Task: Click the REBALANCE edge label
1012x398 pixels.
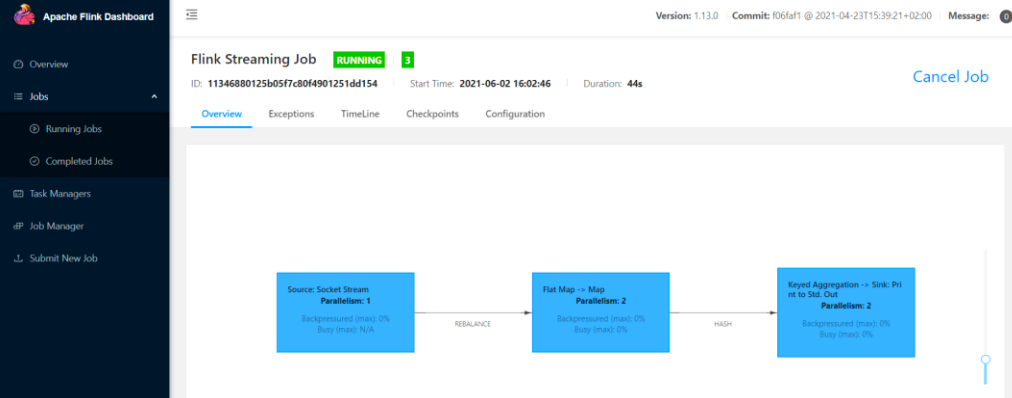Action: (x=473, y=324)
